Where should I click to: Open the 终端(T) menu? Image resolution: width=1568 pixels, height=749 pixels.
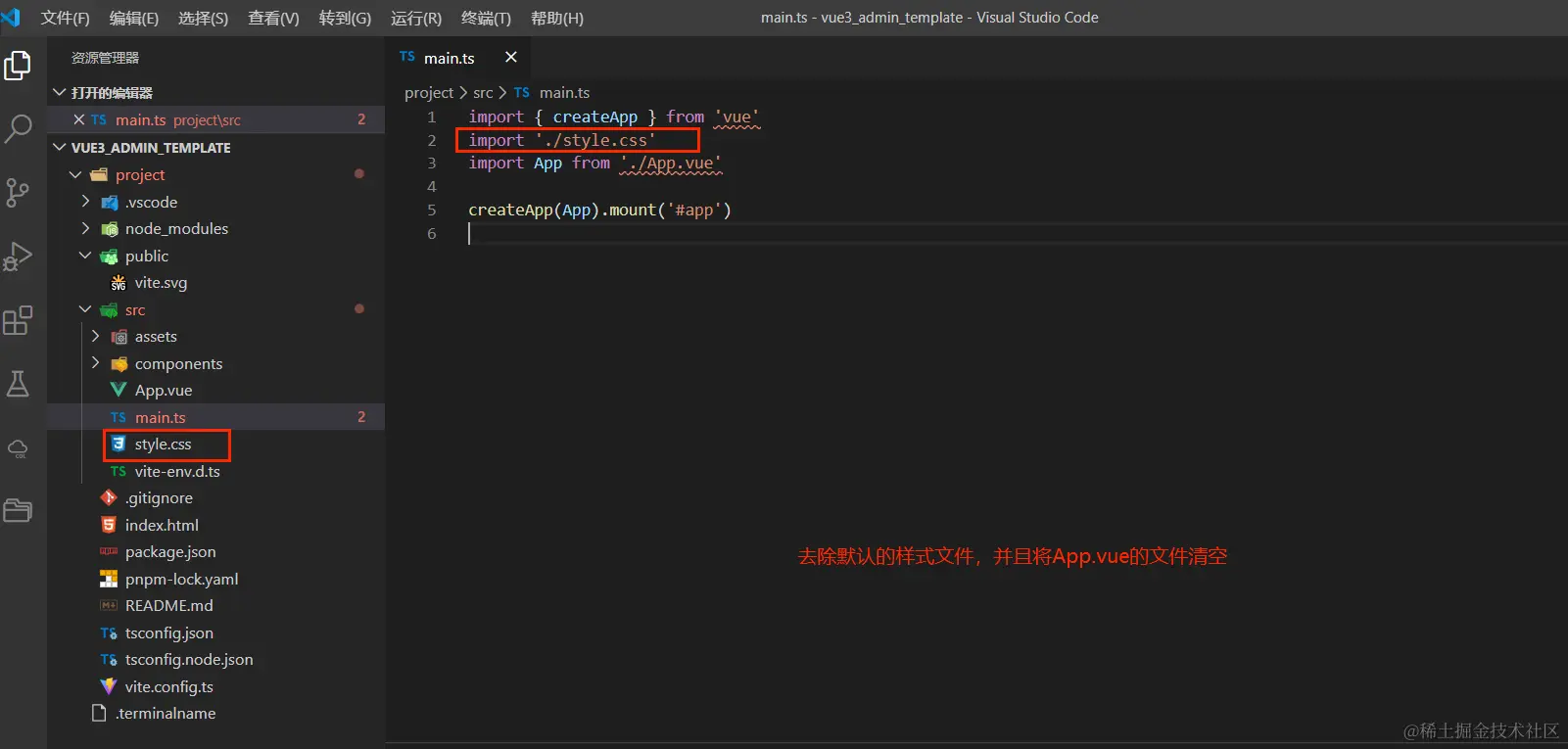tap(486, 18)
